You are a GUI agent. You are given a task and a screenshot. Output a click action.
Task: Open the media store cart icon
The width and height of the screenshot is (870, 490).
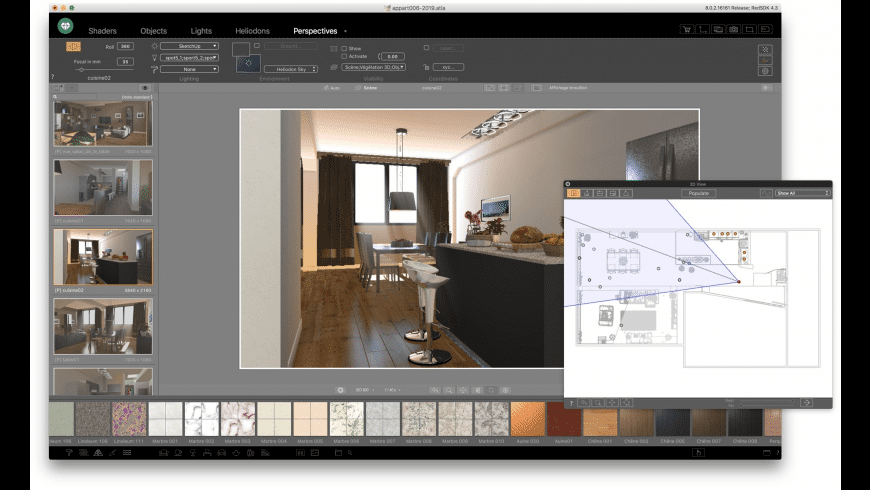(686, 29)
